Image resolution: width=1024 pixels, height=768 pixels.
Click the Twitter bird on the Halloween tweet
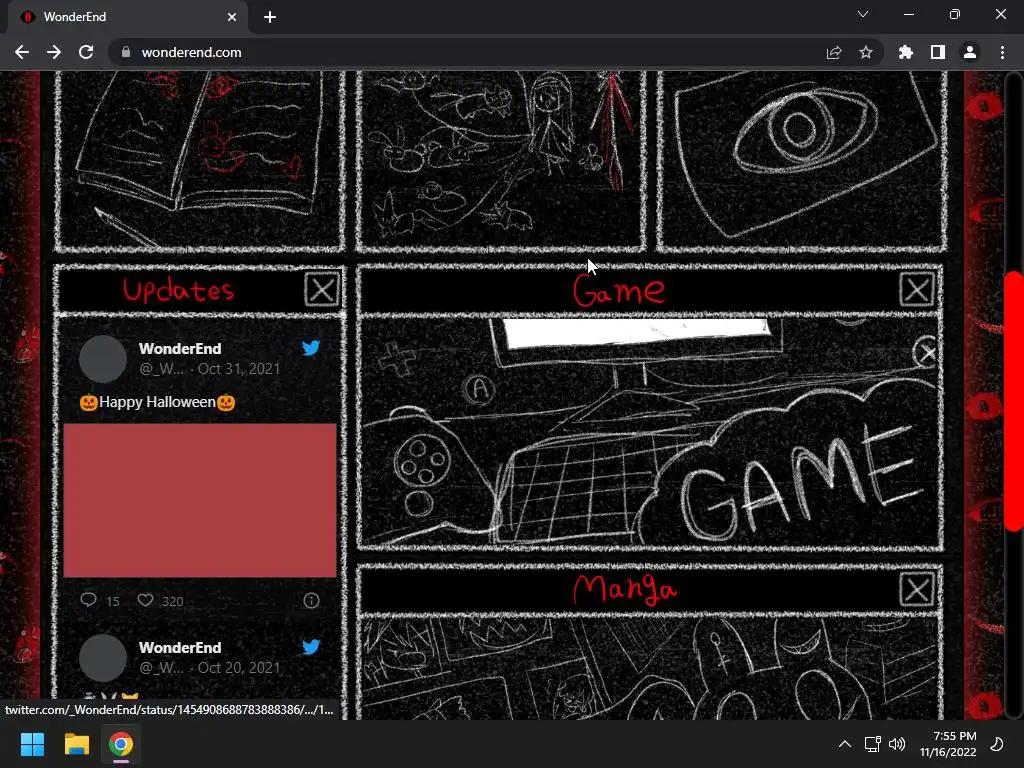pos(311,348)
